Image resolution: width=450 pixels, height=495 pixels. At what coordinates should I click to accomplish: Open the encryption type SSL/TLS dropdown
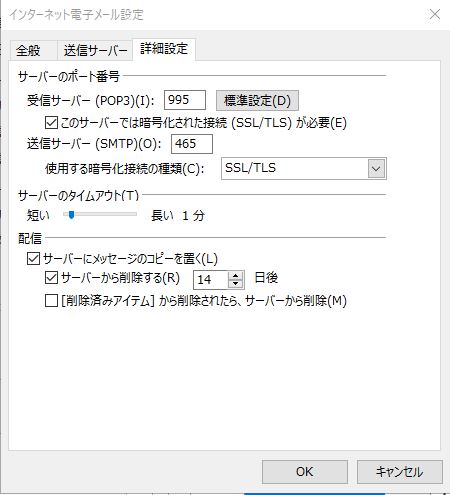(304, 168)
